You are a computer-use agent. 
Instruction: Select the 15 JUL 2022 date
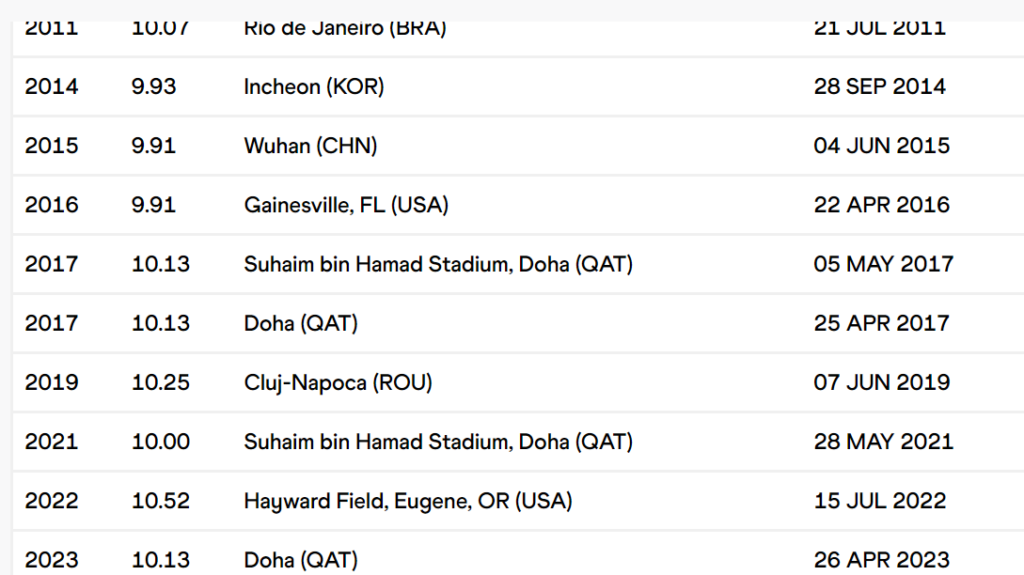pyautogui.click(x=879, y=500)
